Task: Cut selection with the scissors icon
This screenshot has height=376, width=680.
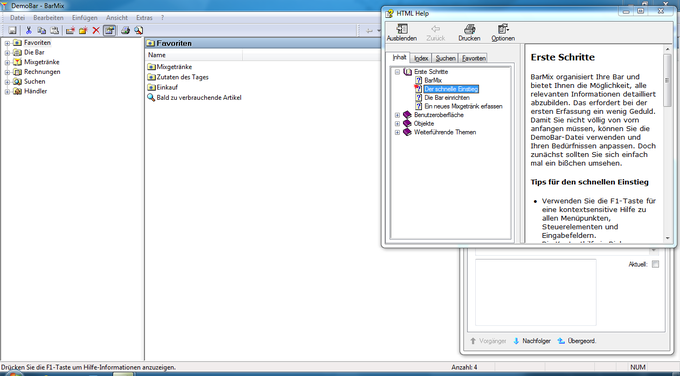Action: click(29, 30)
